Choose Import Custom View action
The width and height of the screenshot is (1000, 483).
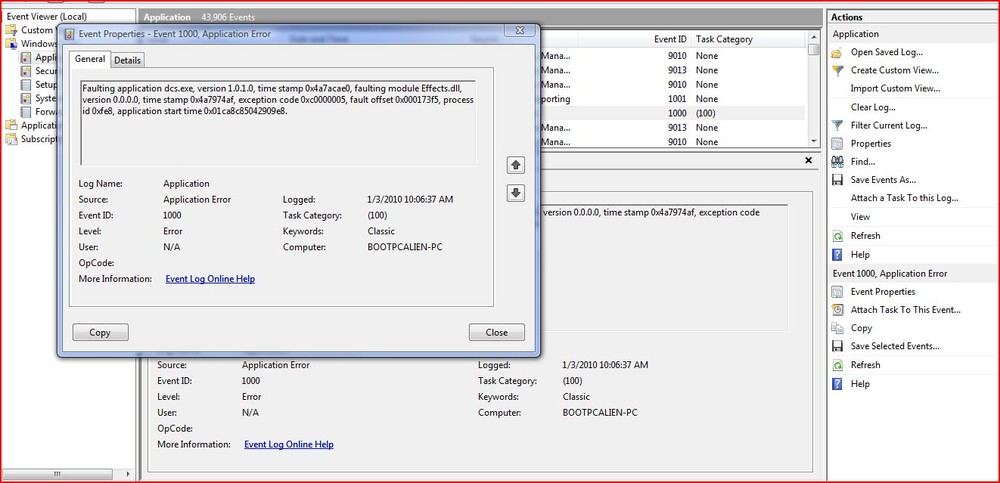pos(895,89)
